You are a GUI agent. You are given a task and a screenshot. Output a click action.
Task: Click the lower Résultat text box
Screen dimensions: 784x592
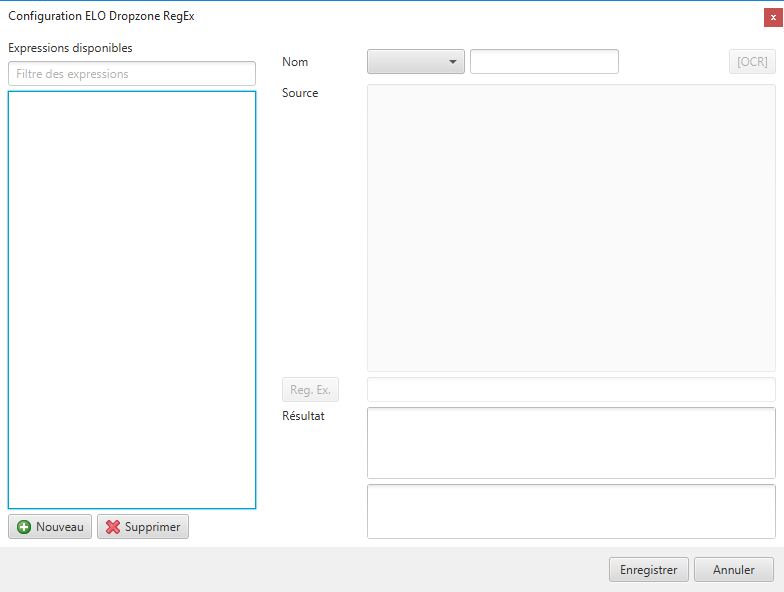pos(572,512)
